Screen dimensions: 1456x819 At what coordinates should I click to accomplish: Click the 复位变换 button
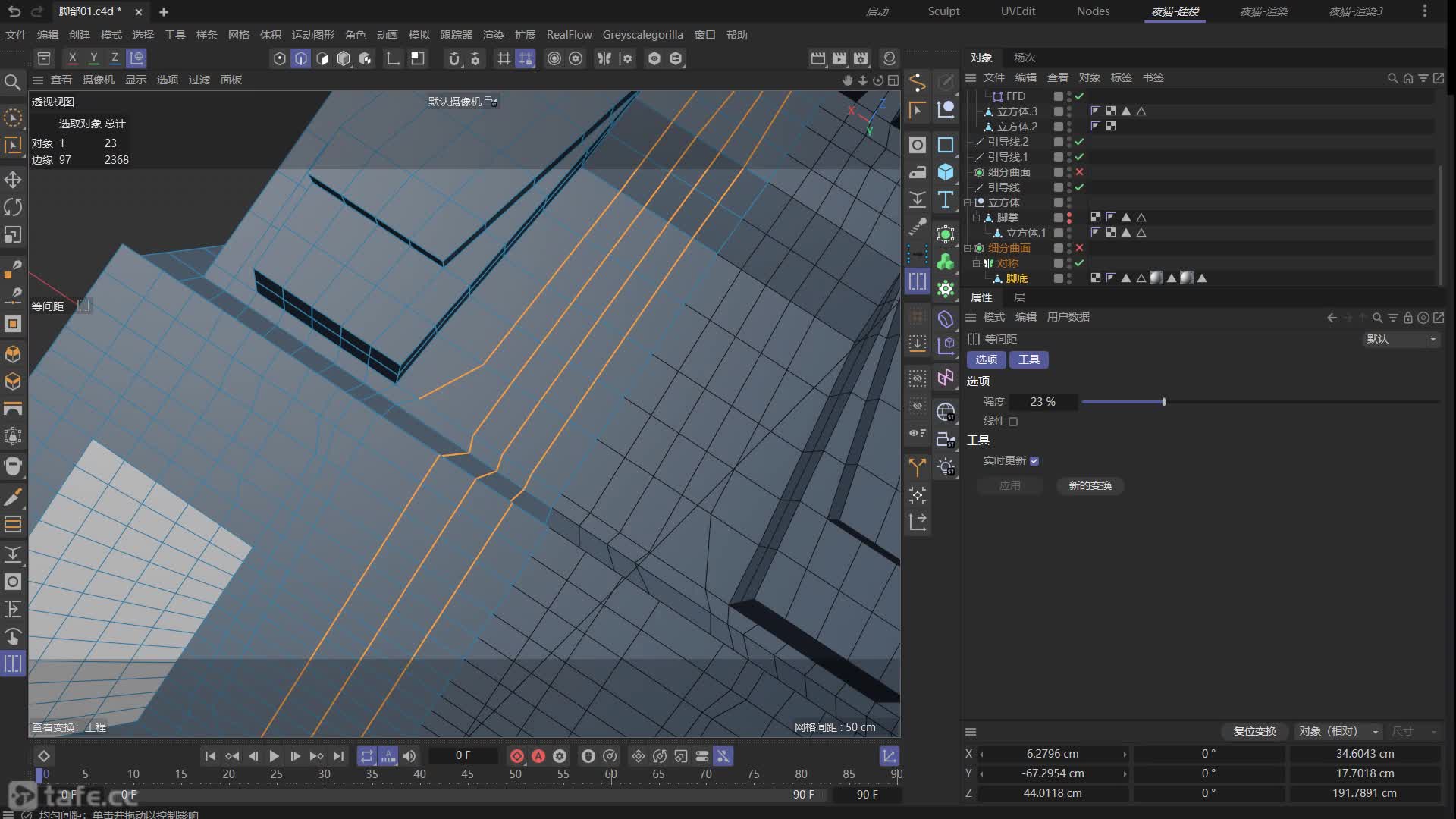(x=1255, y=731)
